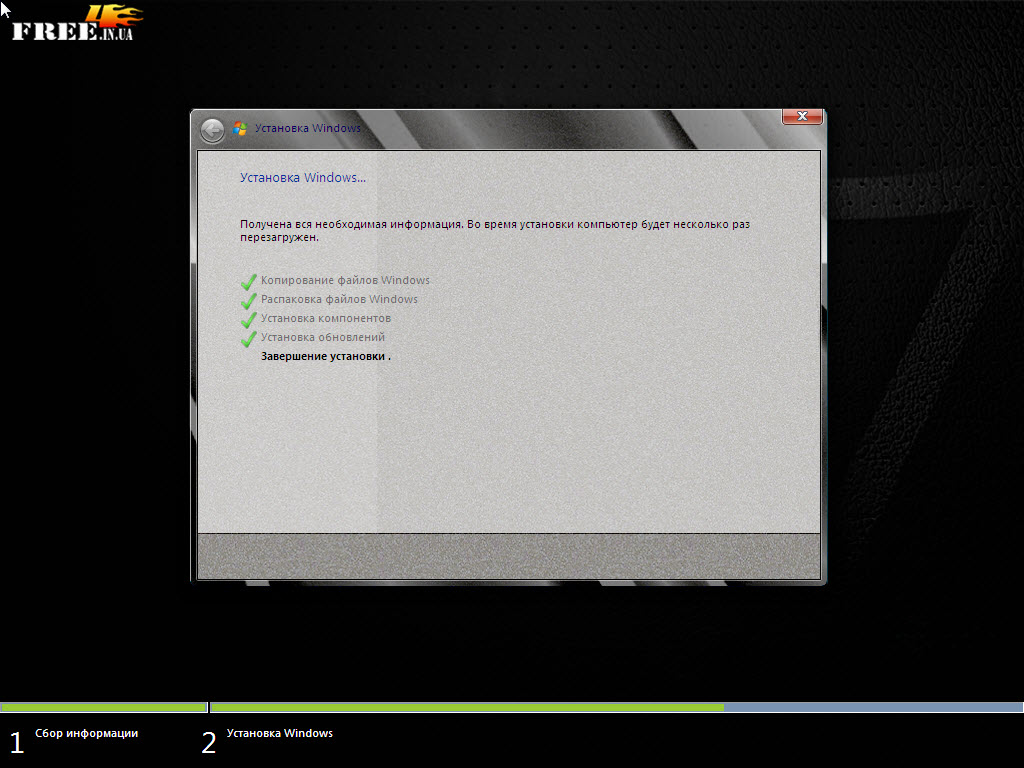Click the checkmark next to Установка обновлений

tap(249, 338)
